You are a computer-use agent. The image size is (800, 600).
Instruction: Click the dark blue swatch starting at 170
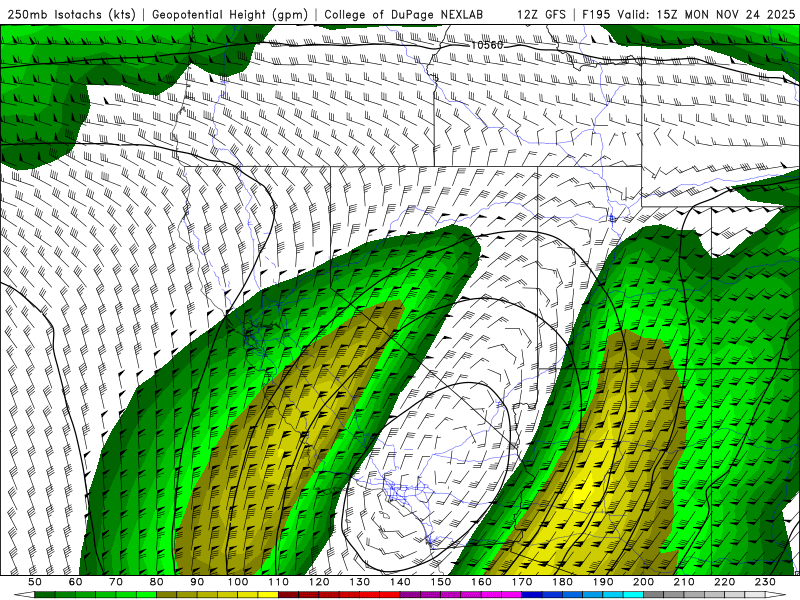click(x=532, y=595)
